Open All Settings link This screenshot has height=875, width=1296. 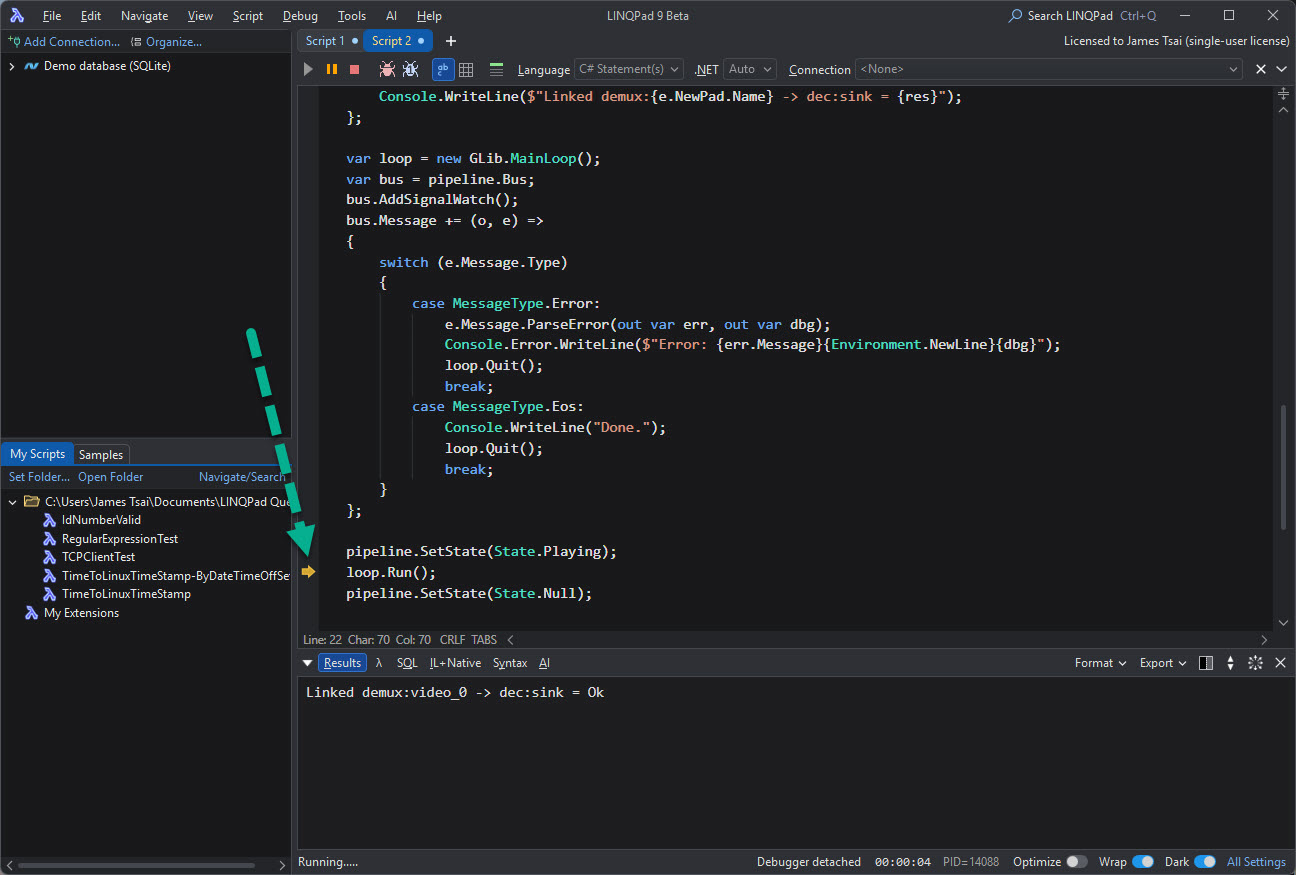click(1256, 862)
